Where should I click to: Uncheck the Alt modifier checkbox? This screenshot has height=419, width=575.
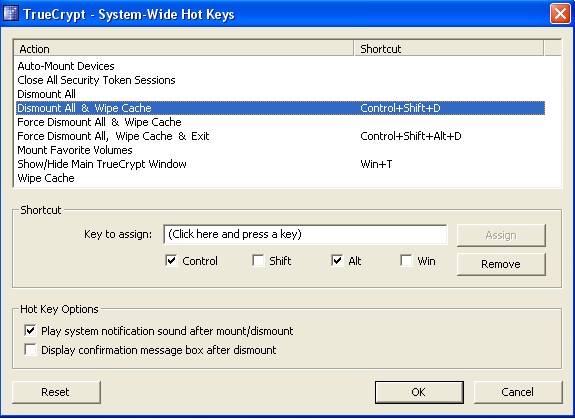click(337, 261)
